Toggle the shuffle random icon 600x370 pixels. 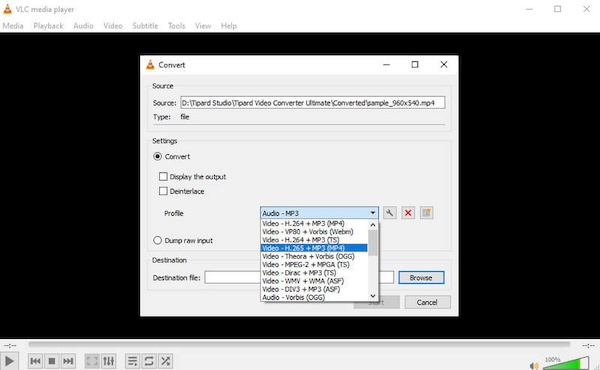(165, 361)
